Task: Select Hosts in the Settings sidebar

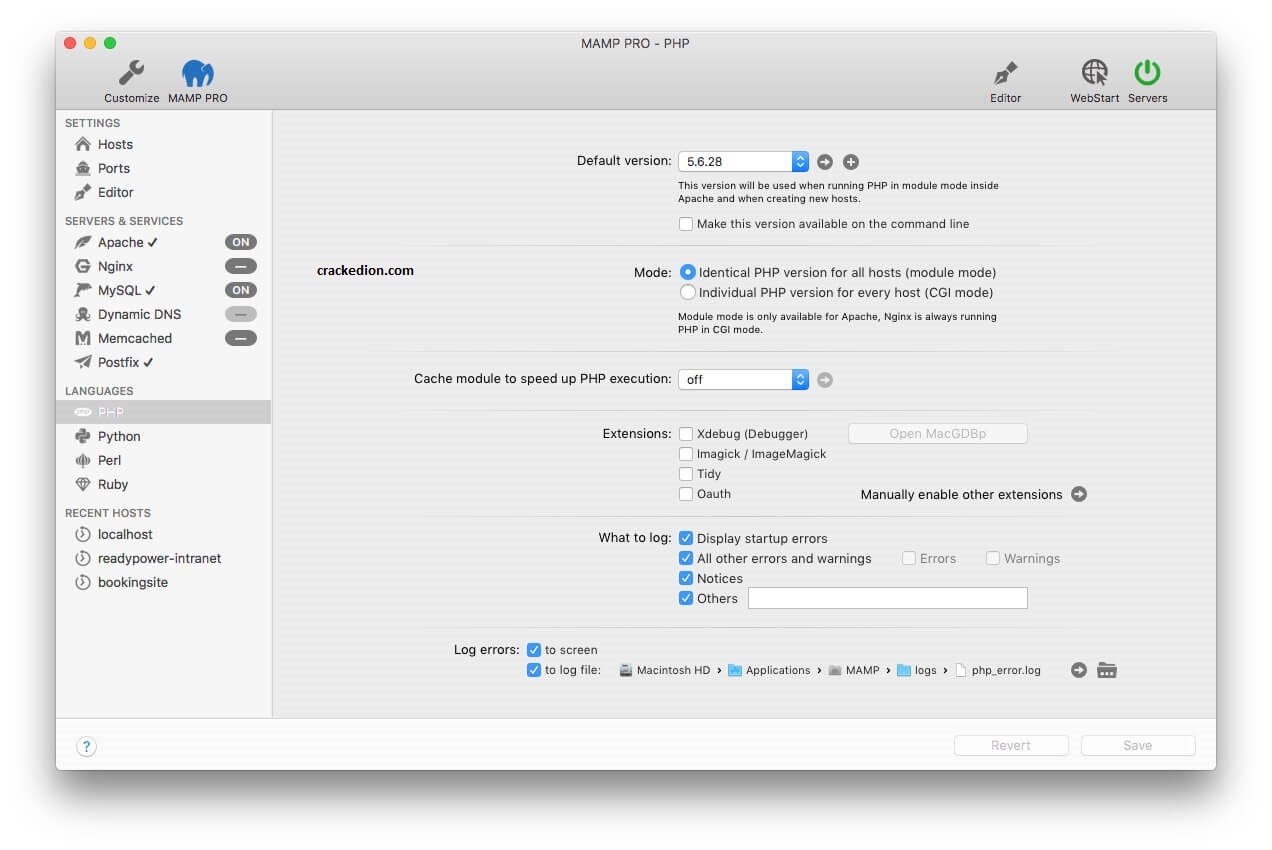Action: tap(163, 144)
